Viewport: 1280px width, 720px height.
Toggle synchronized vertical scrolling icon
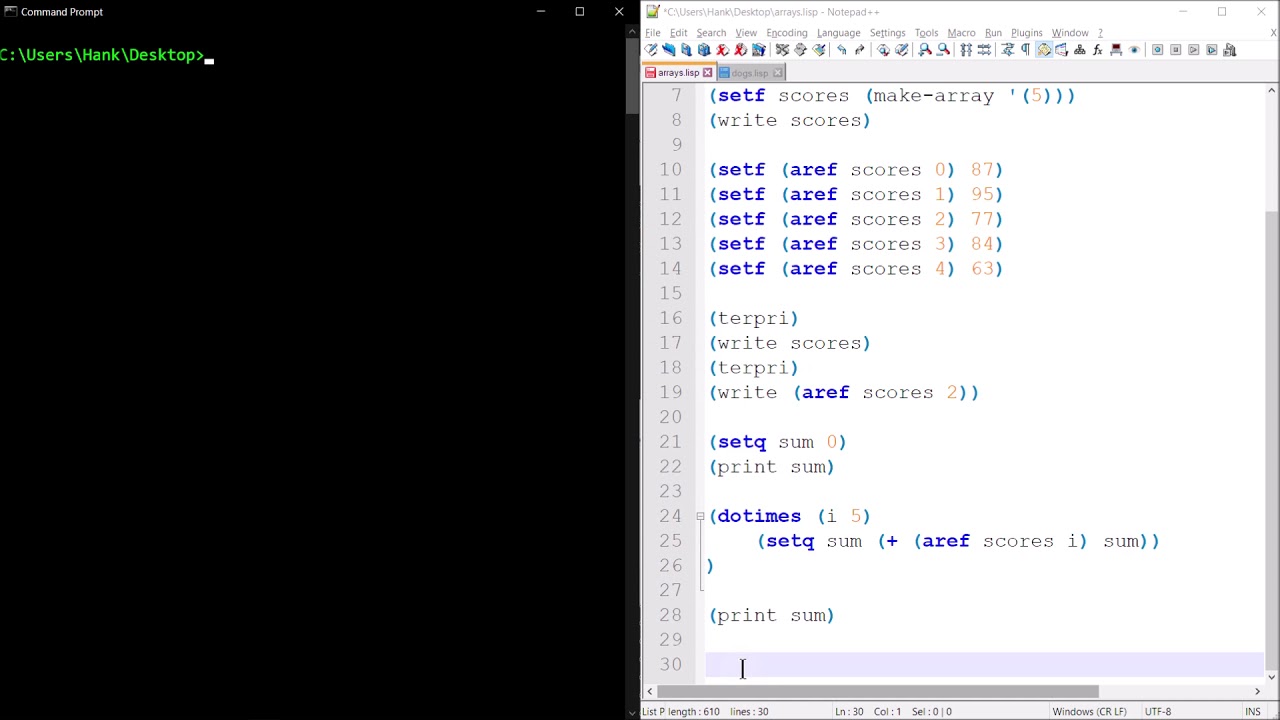pyautogui.click(x=966, y=50)
